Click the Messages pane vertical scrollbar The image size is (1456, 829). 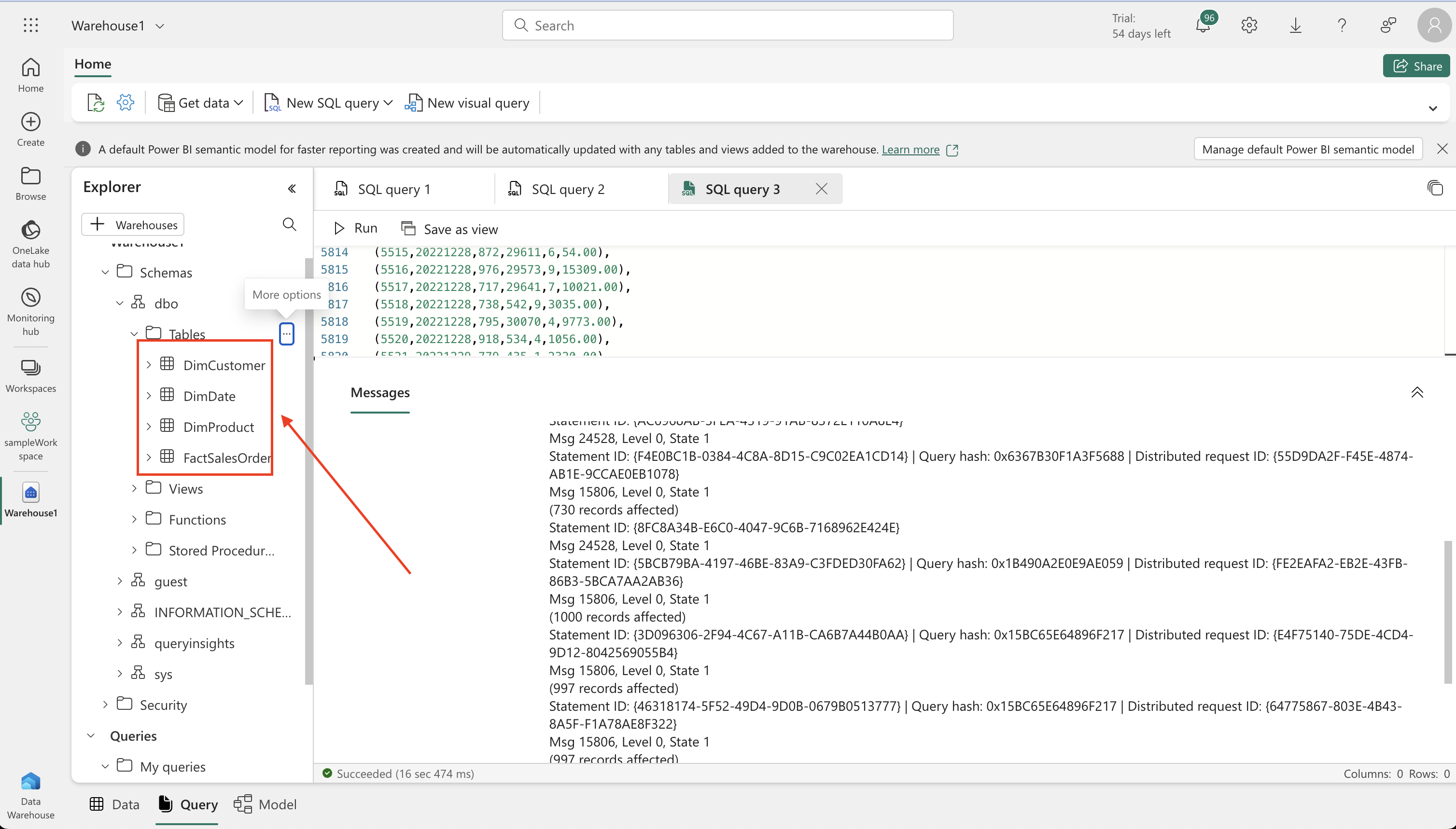click(x=1447, y=611)
